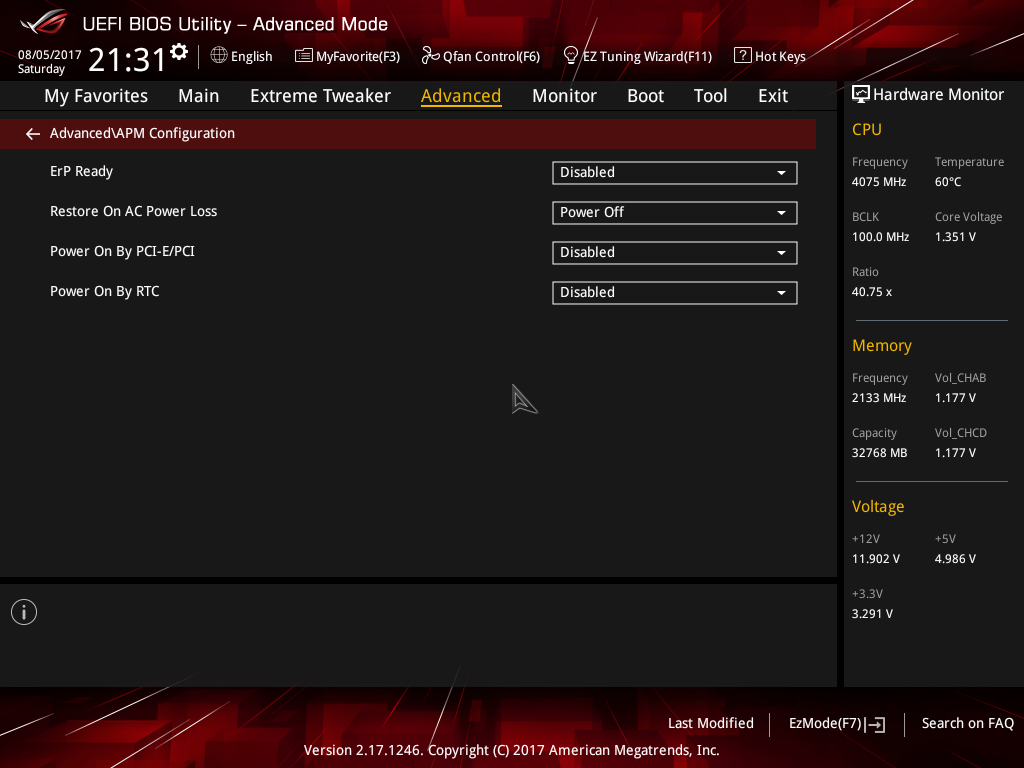Open Restore On AC Power Loss dropdown
The width and height of the screenshot is (1024, 768).
coord(674,213)
